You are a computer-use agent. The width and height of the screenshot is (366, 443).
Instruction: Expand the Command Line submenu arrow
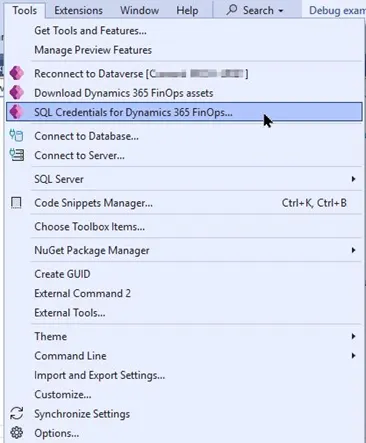pyautogui.click(x=353, y=356)
